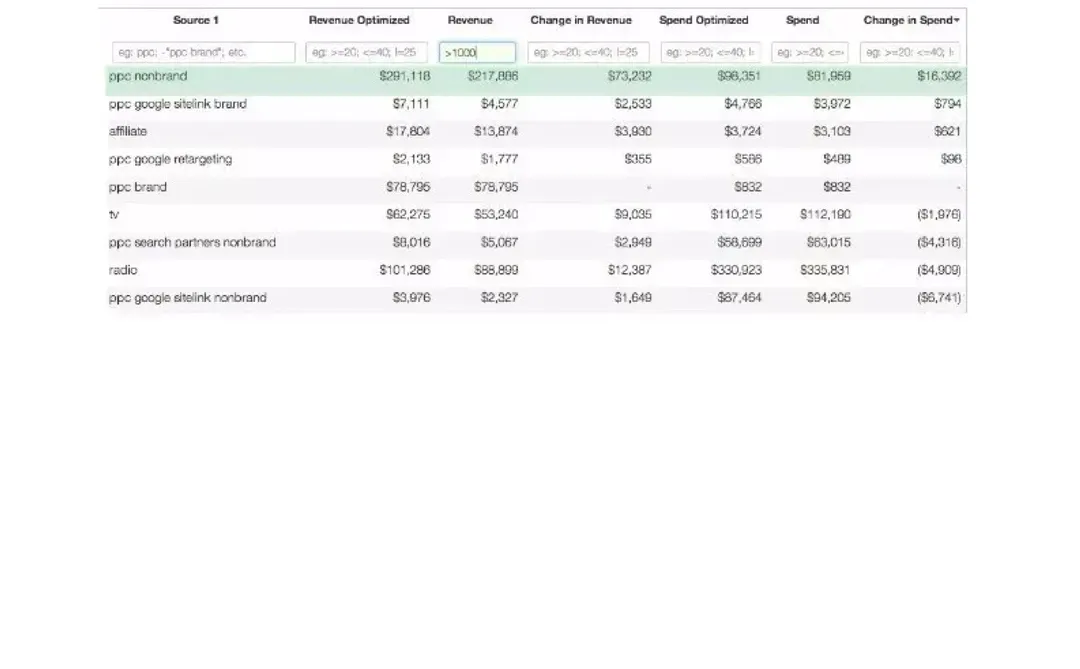Click the Revenue column header
This screenshot has height=669, width=1080.
pyautogui.click(x=470, y=20)
